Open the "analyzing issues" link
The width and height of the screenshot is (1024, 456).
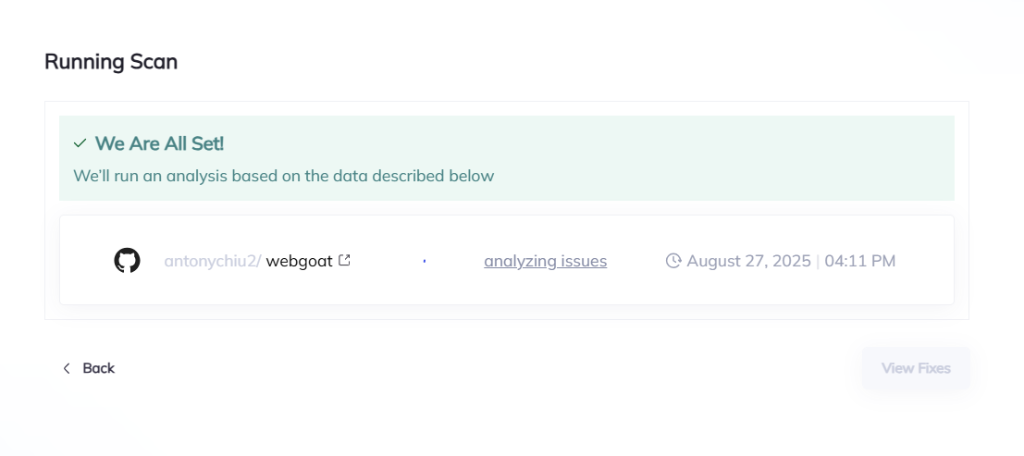545,261
